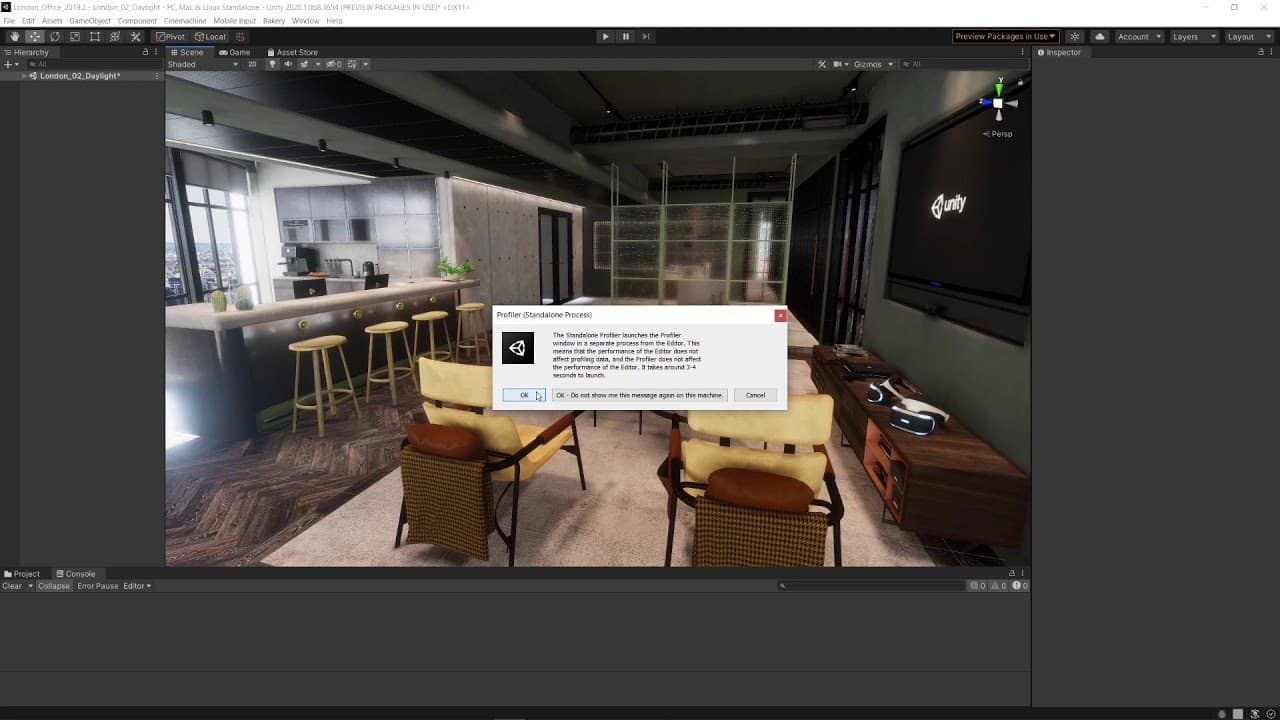Viewport: 1280px width, 720px height.
Task: Open the GameObject menu
Action: (90, 21)
